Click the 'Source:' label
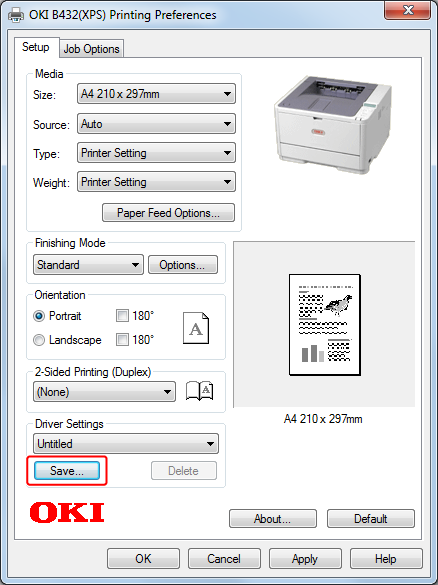 (51, 125)
